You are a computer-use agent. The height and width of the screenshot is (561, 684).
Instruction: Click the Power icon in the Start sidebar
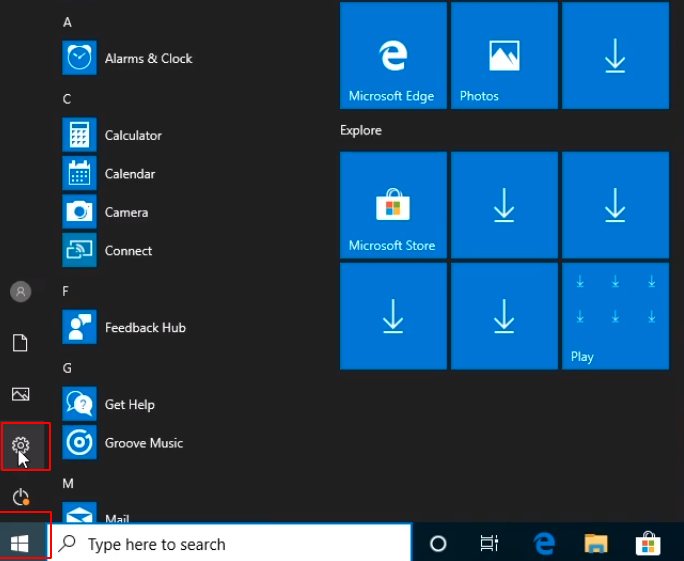coord(21,496)
